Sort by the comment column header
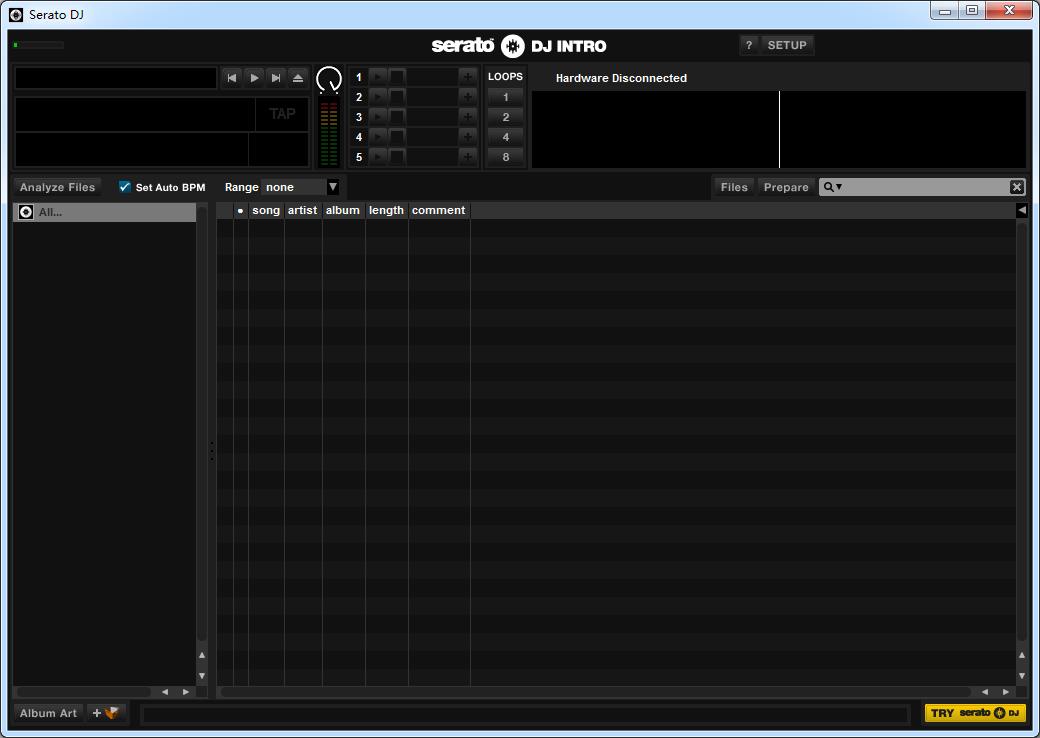Image resolution: width=1040 pixels, height=738 pixels. [438, 210]
